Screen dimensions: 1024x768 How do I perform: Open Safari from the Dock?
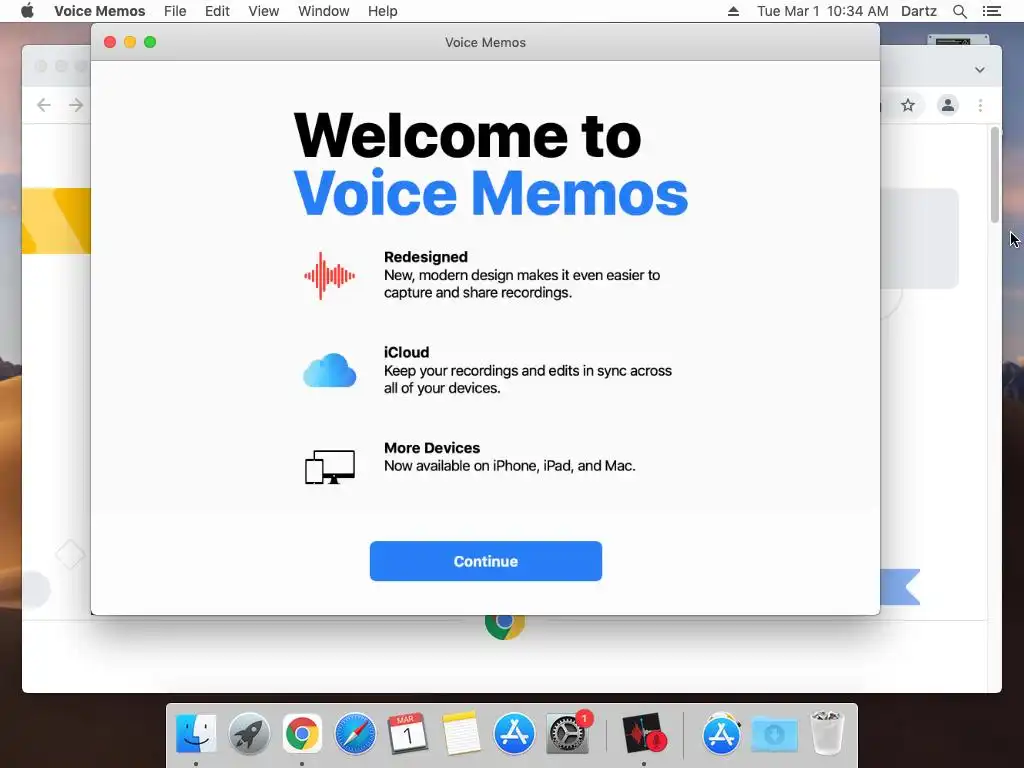(355, 733)
